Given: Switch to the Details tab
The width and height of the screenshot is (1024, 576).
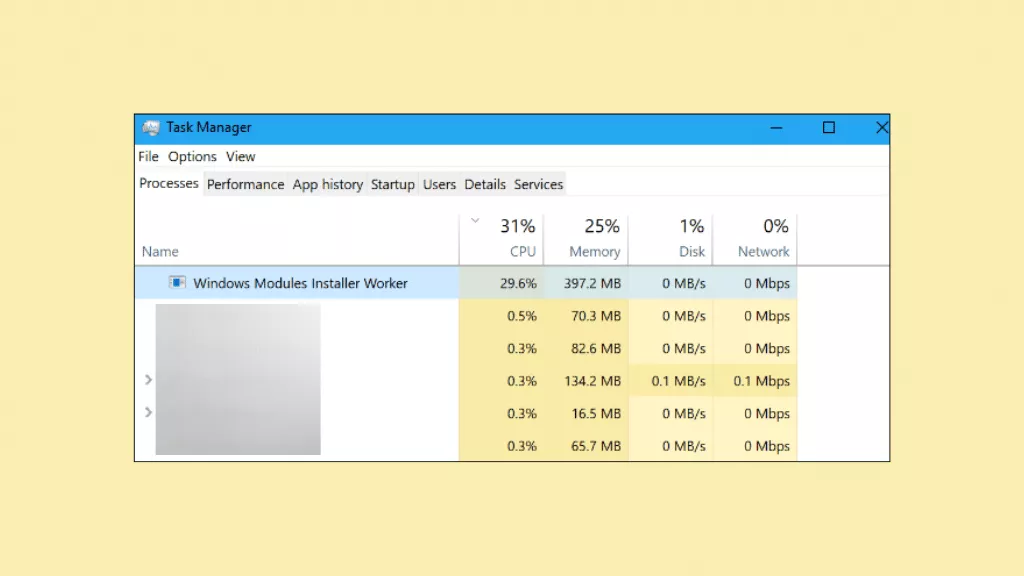Looking at the screenshot, I should 485,185.
